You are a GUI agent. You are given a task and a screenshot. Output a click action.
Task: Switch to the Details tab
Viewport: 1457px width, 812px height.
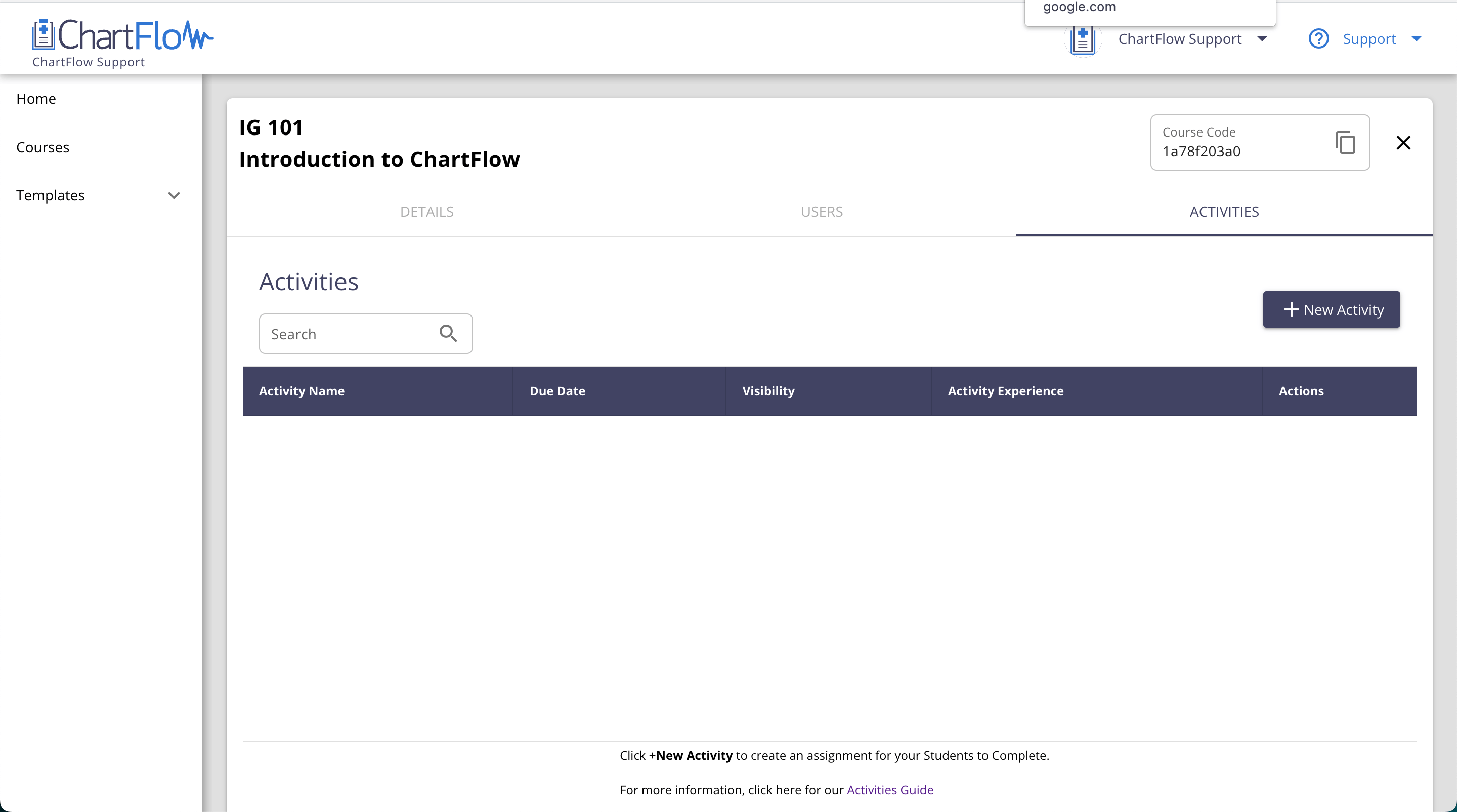[426, 212]
